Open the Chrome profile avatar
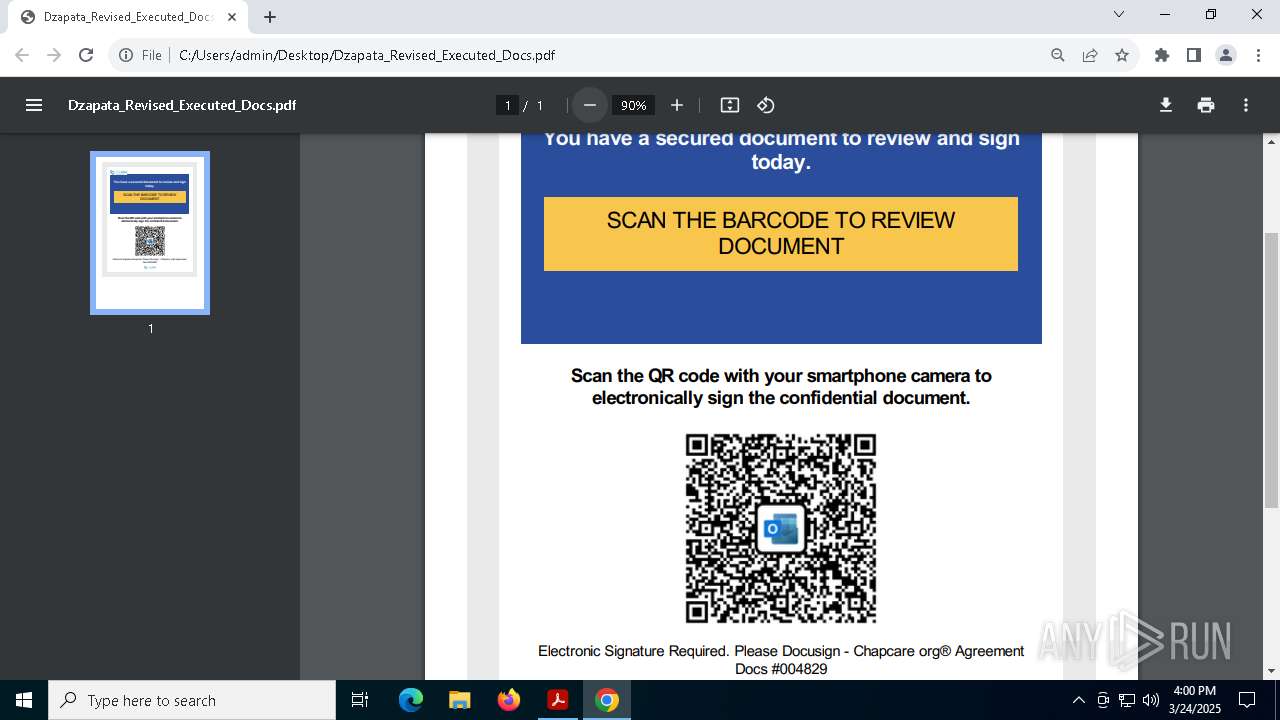 tap(1226, 55)
